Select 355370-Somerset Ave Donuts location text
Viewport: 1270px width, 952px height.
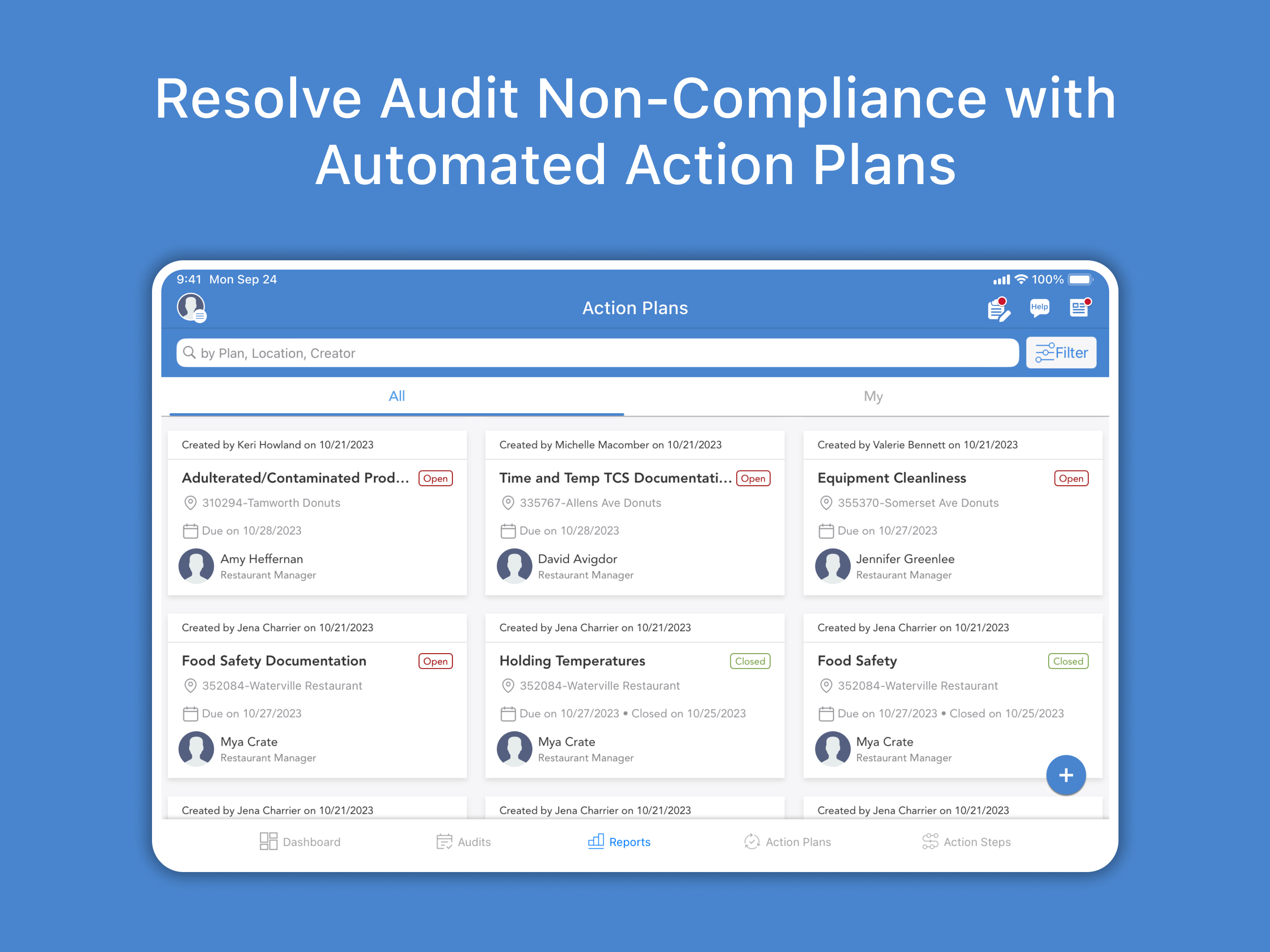coord(918,503)
